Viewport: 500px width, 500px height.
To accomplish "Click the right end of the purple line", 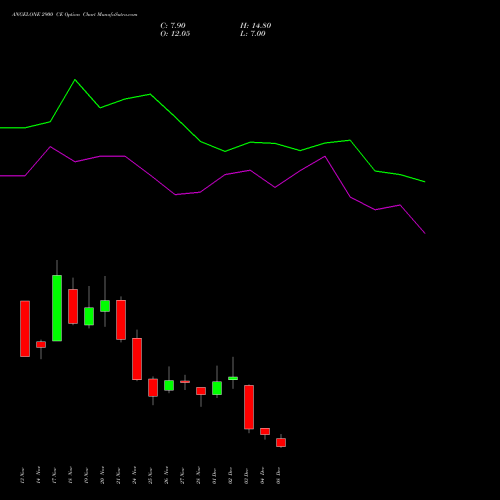I will coord(425,233).
